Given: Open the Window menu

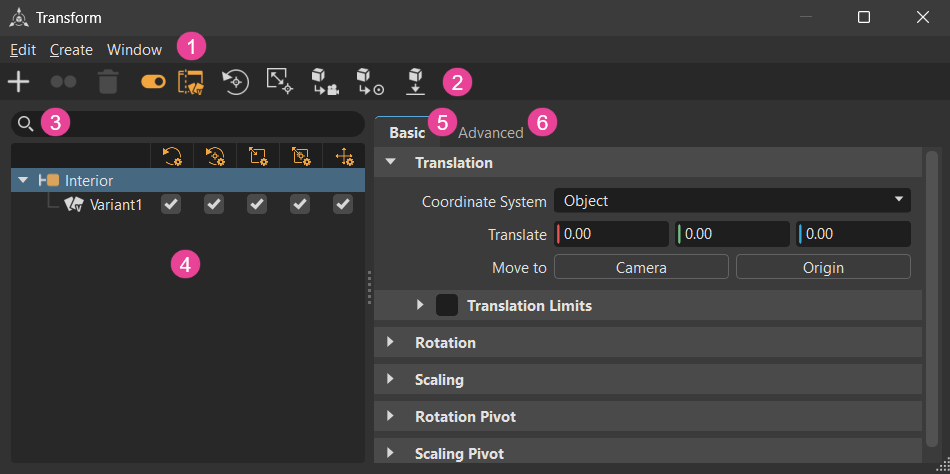Looking at the screenshot, I should [135, 50].
